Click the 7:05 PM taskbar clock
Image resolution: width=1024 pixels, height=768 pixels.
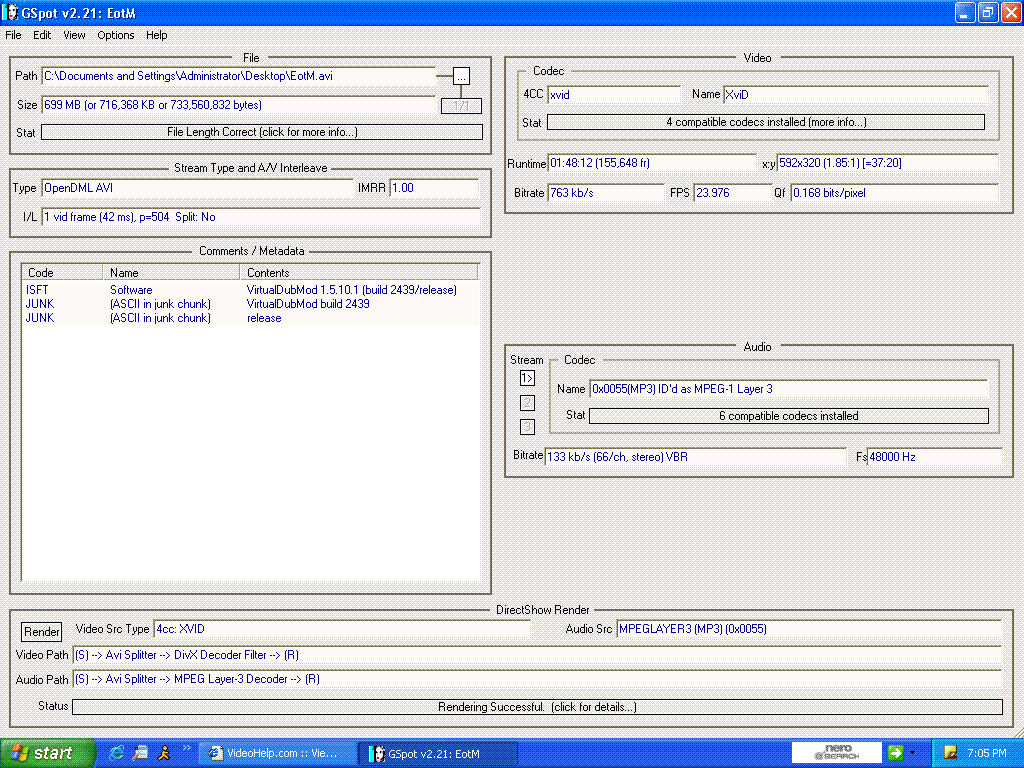(987, 754)
